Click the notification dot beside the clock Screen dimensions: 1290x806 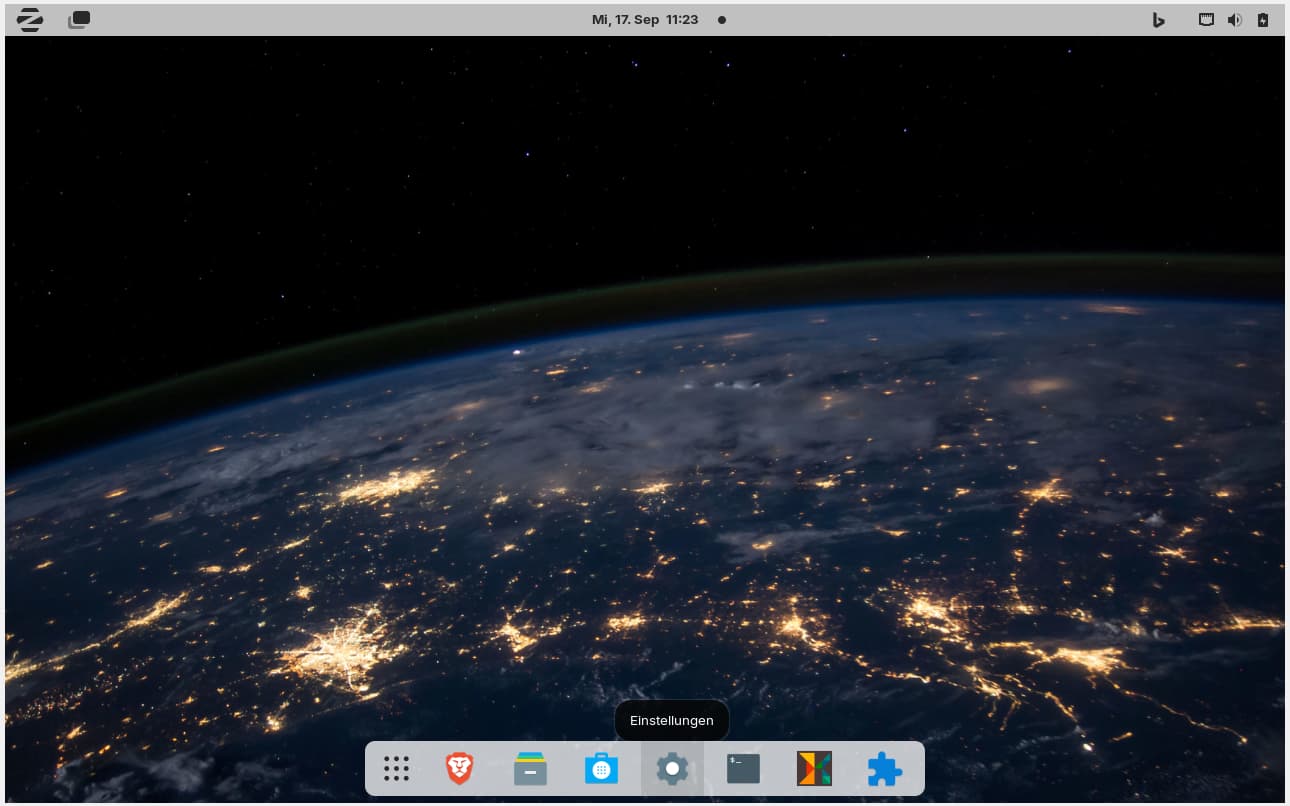coord(722,20)
